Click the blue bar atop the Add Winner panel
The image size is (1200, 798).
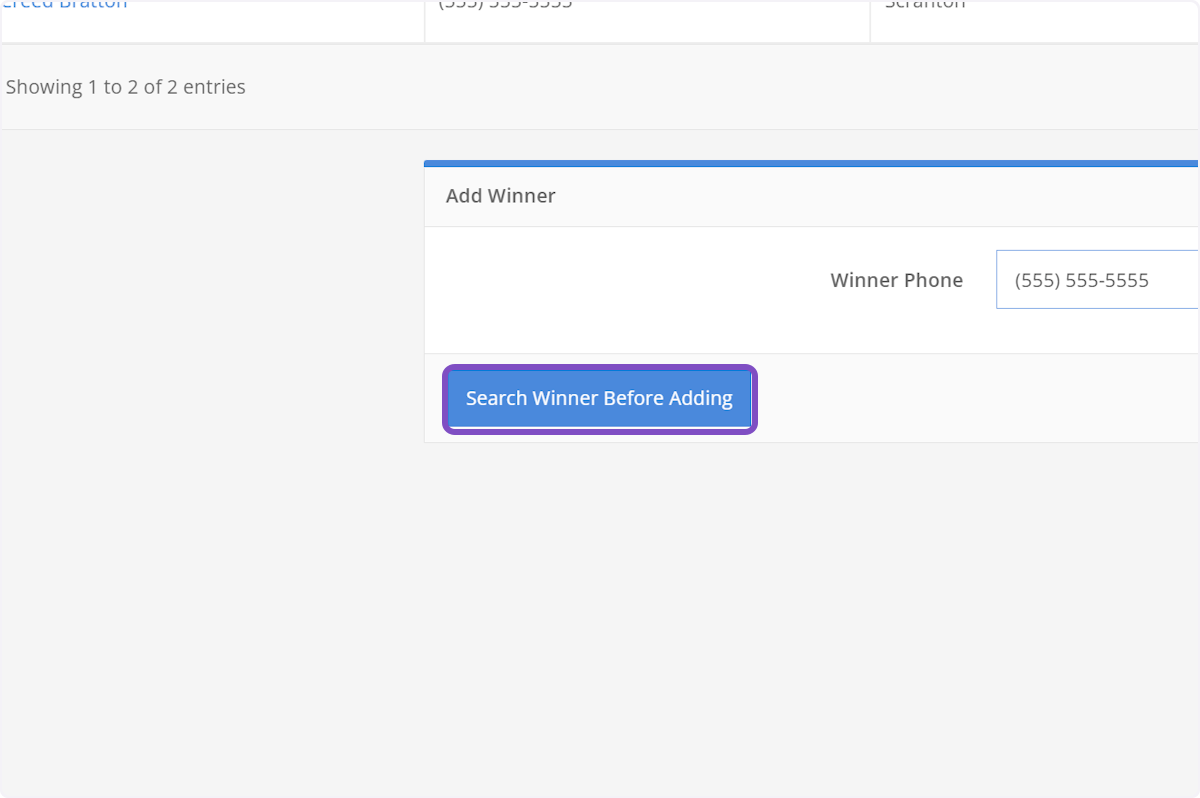tap(810, 161)
